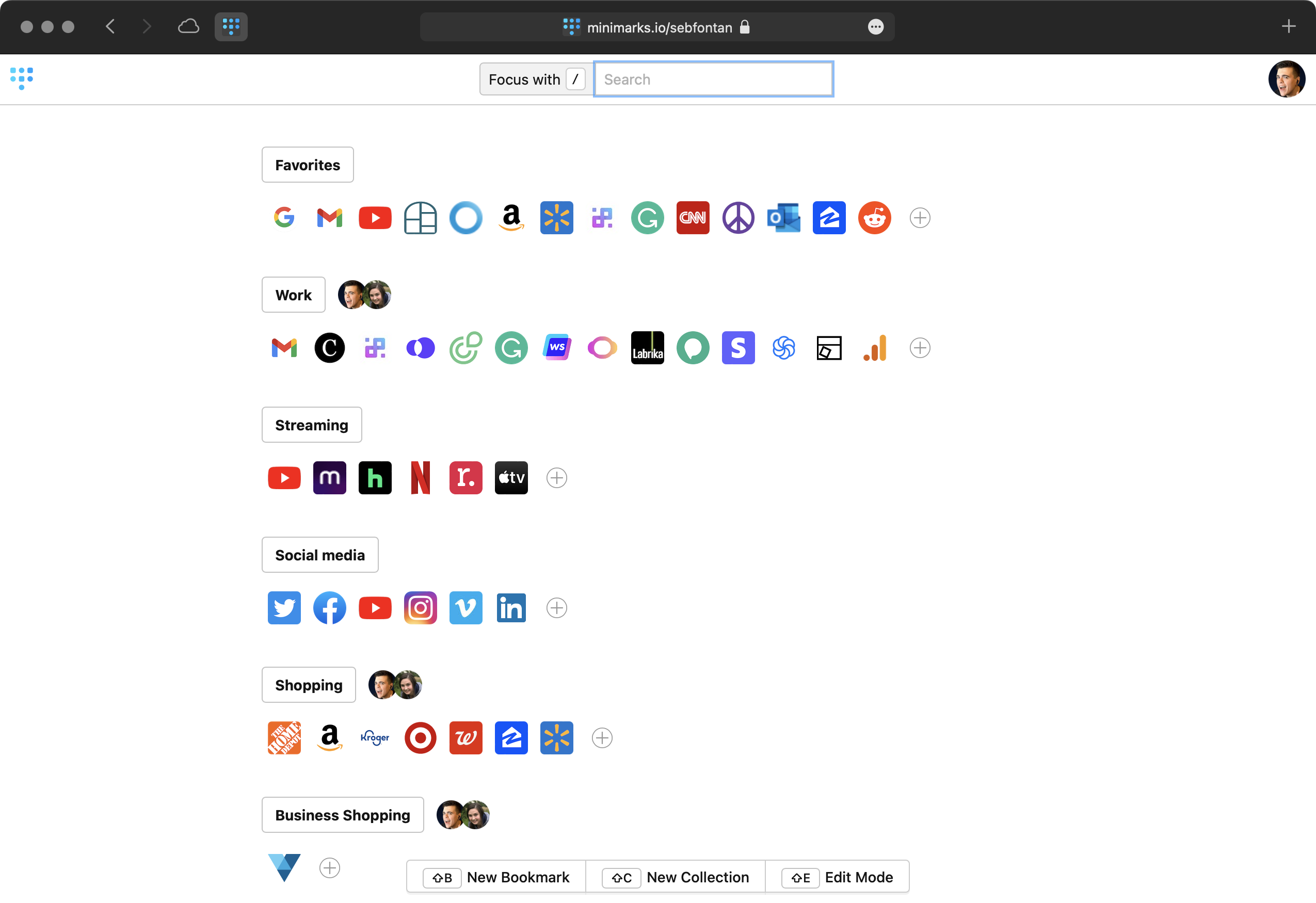
Task: Click the Work collection label
Action: (x=293, y=296)
